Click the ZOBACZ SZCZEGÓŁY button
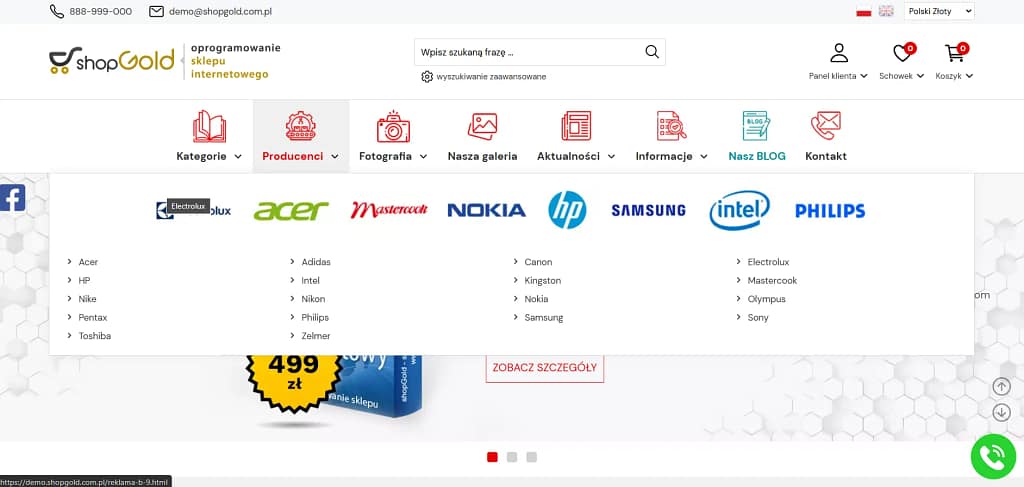The width and height of the screenshot is (1024, 487). pyautogui.click(x=545, y=368)
